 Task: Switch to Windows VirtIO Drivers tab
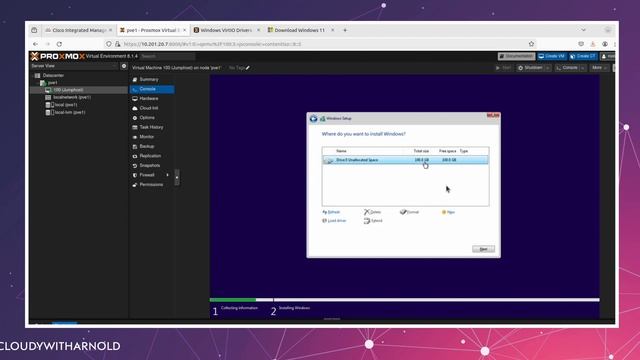point(226,30)
